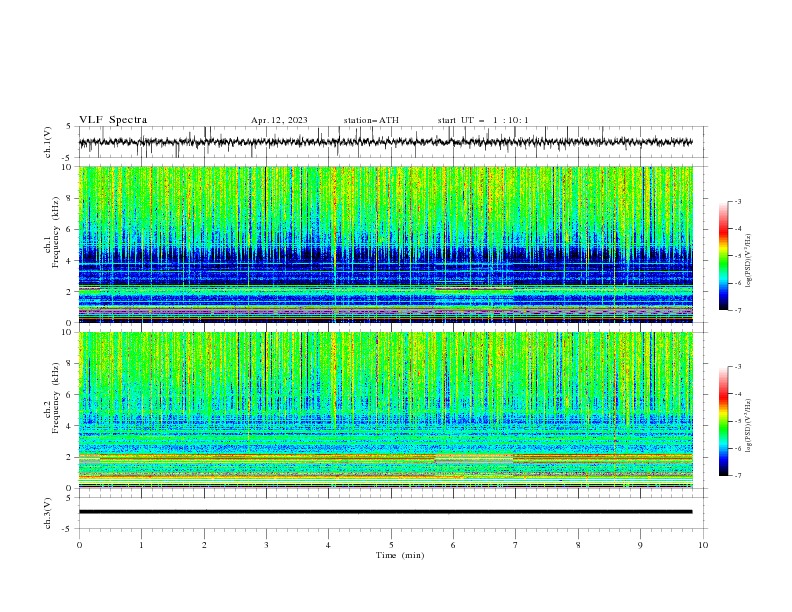The height and width of the screenshot is (612, 792).
Task: Click time axis tick label "1"
Action: point(141,545)
